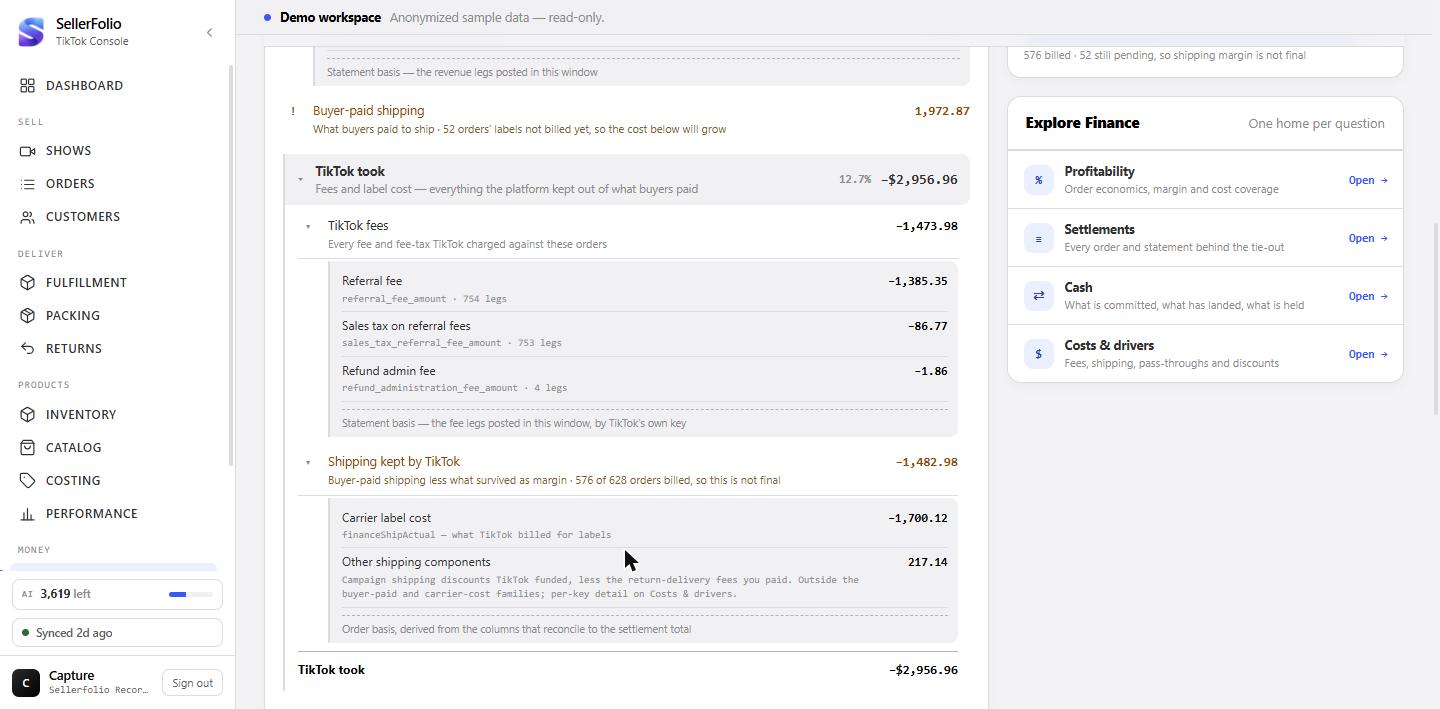
Task: Click the Cash transfer arrows icon
Action: (1038, 296)
